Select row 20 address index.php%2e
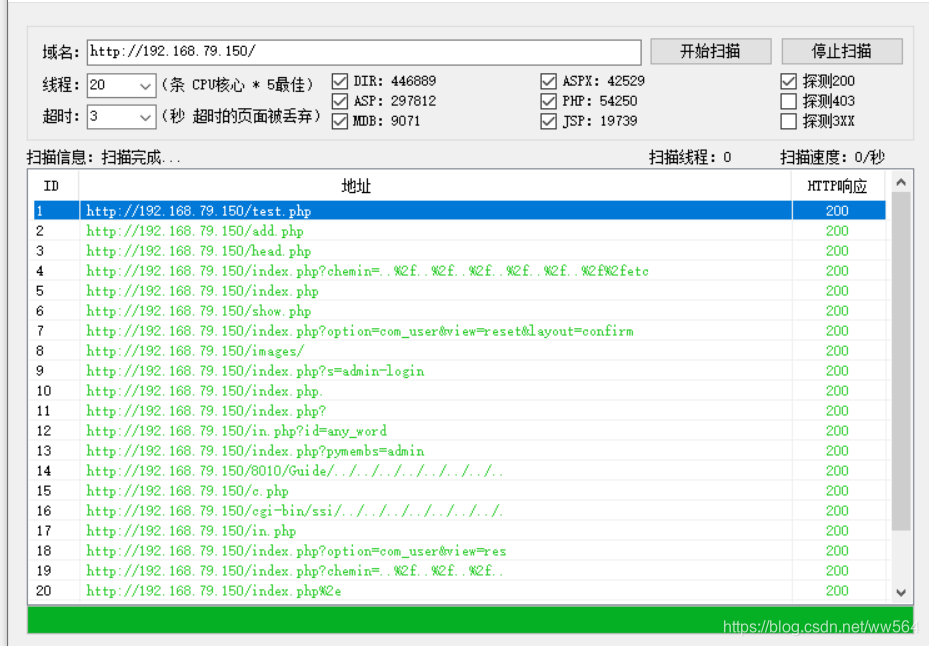The width and height of the screenshot is (929, 646). (x=459, y=591)
